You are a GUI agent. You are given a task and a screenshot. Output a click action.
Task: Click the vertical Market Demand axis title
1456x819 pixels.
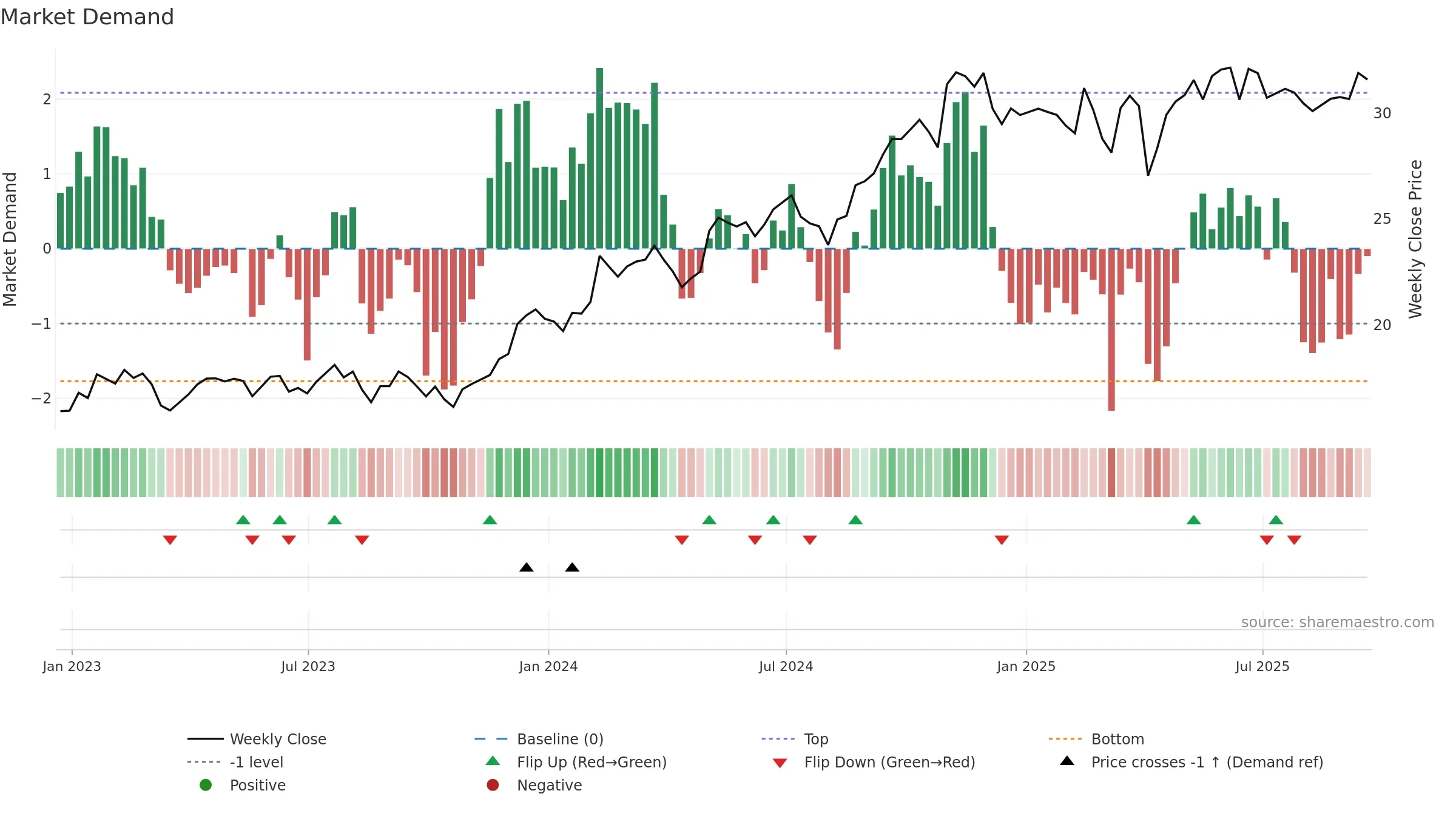point(10,239)
